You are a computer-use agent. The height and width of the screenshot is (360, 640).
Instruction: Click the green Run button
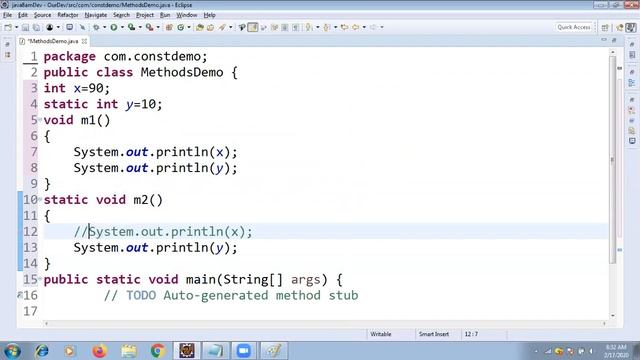[x=114, y=27]
